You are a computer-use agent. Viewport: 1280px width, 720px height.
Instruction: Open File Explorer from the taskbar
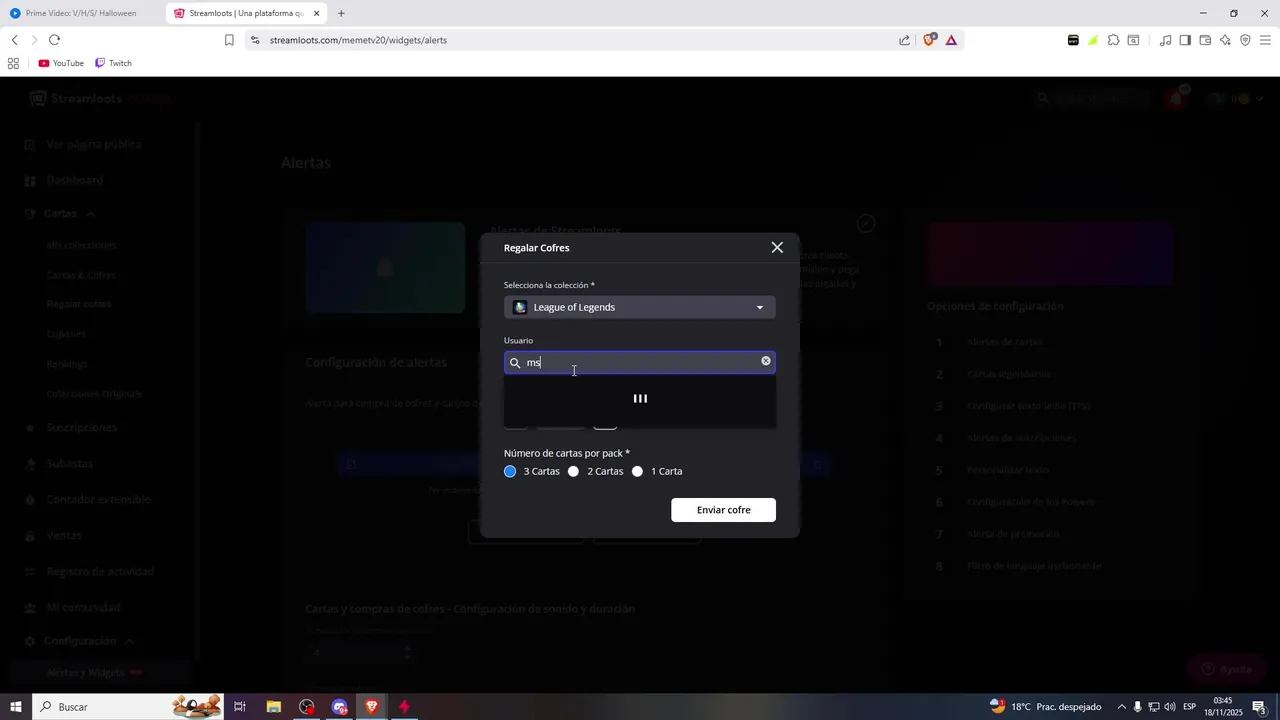273,707
